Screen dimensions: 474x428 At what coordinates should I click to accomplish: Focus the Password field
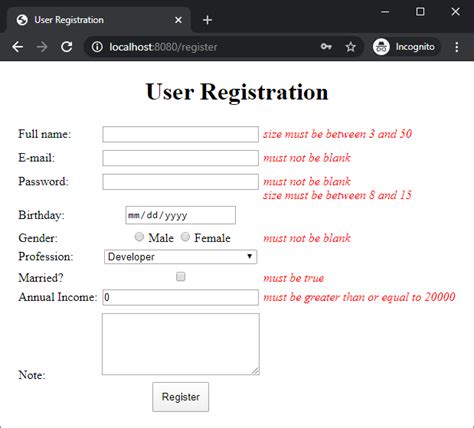click(x=180, y=182)
